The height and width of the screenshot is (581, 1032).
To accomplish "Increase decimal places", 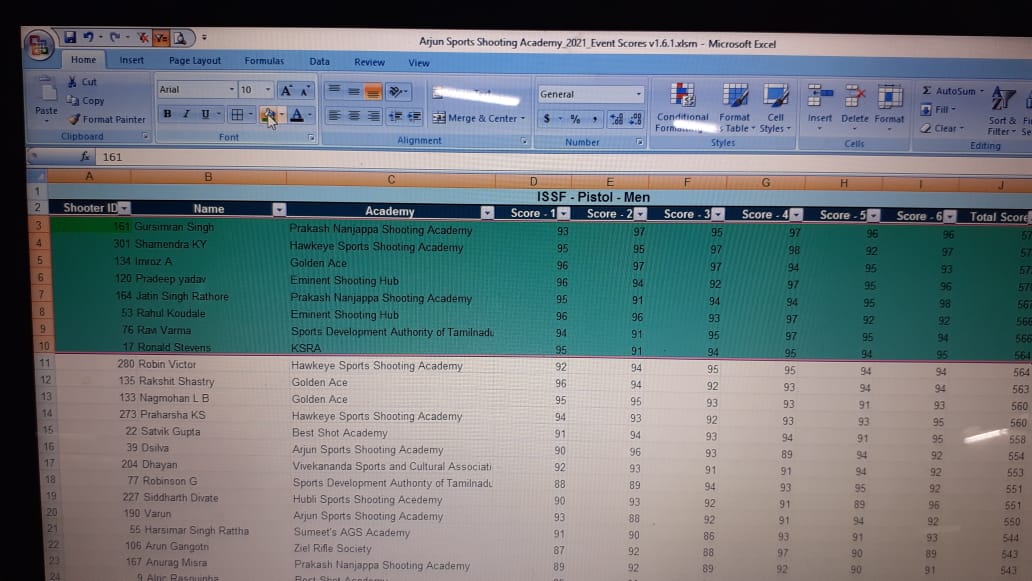I will click(616, 120).
